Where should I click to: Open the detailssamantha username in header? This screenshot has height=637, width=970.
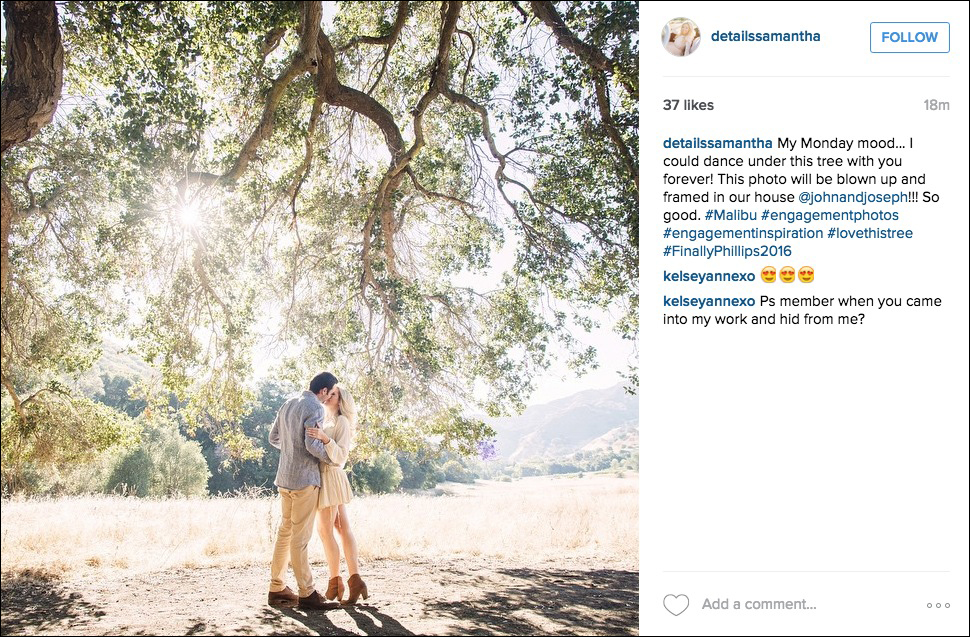(x=765, y=36)
